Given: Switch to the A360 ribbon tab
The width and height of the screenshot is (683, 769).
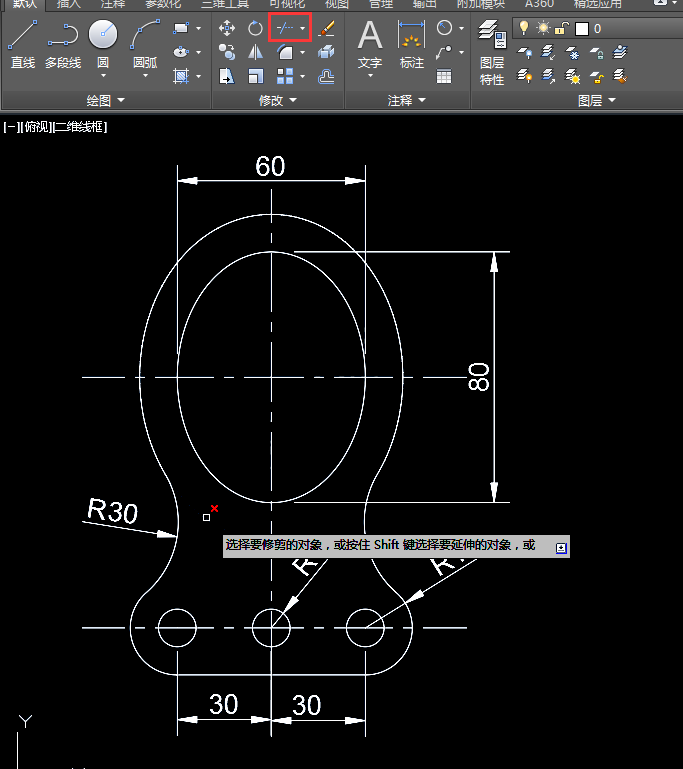Looking at the screenshot, I should (x=539, y=4).
